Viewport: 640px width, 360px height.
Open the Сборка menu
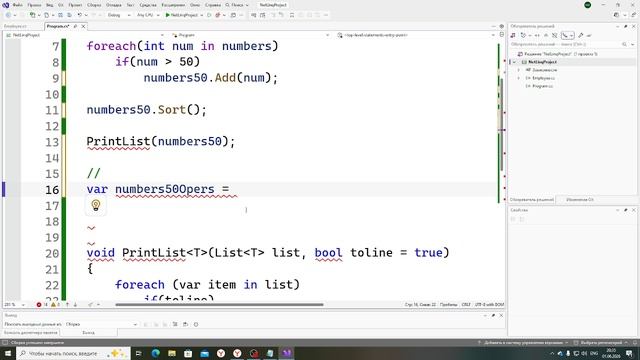point(94,5)
